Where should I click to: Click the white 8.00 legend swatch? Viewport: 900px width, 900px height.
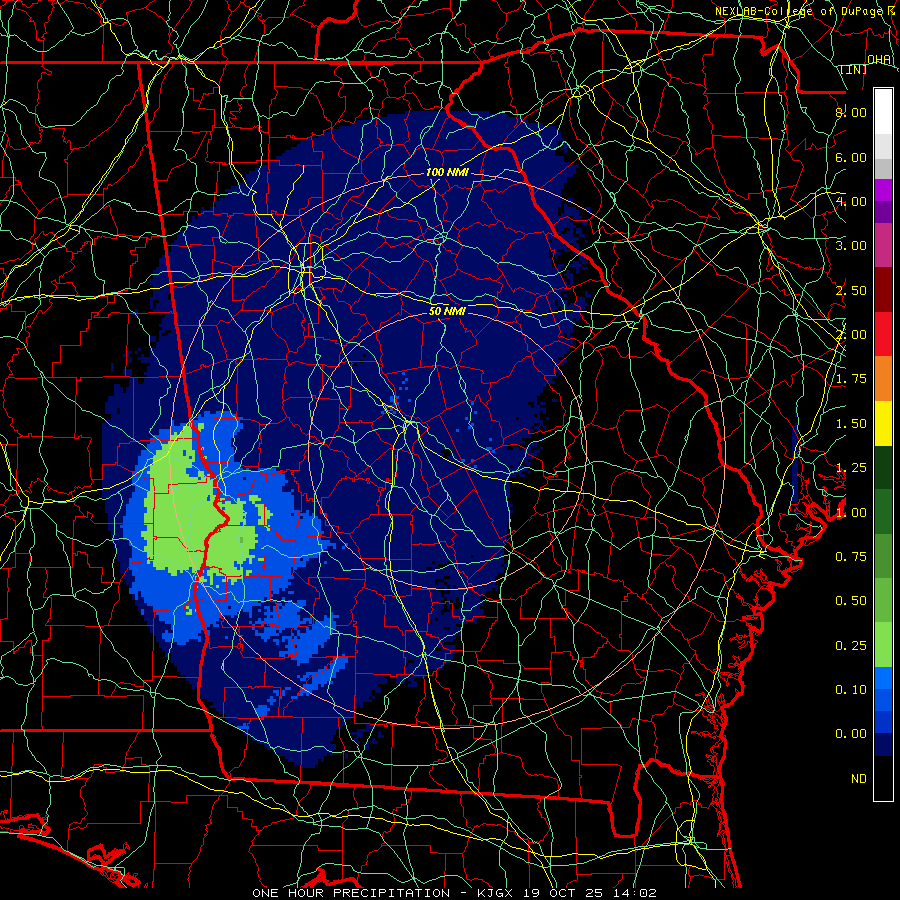click(883, 112)
